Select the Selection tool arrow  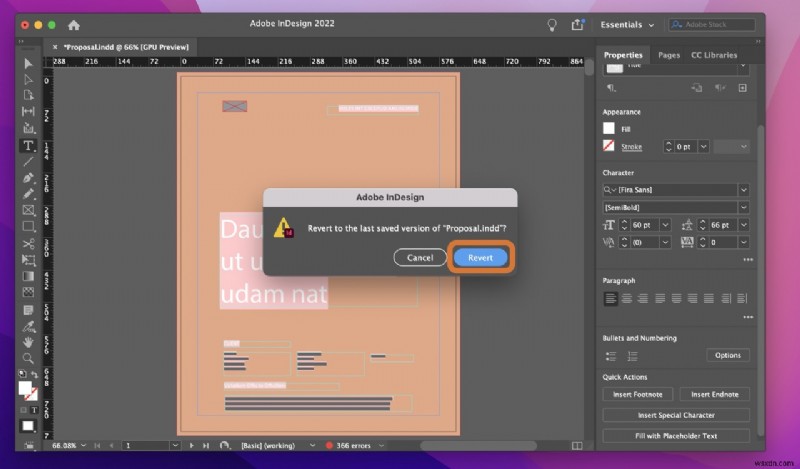click(x=28, y=63)
